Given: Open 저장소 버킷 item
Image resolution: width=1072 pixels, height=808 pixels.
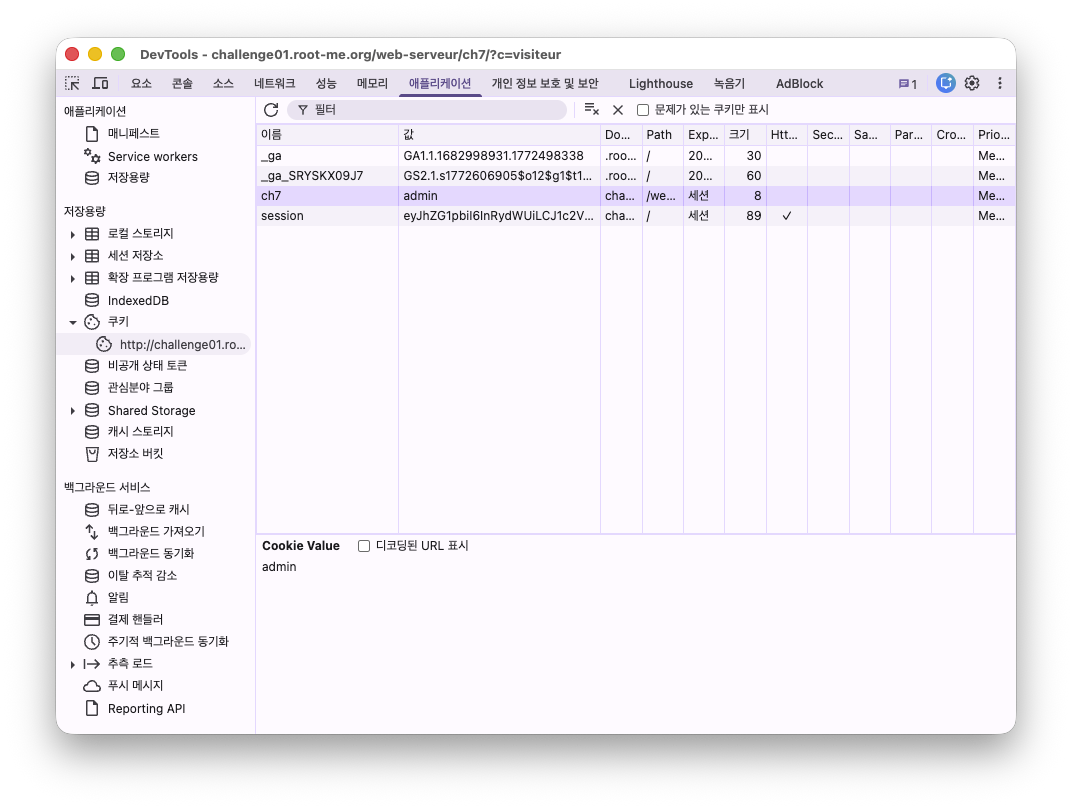Looking at the screenshot, I should [x=135, y=453].
